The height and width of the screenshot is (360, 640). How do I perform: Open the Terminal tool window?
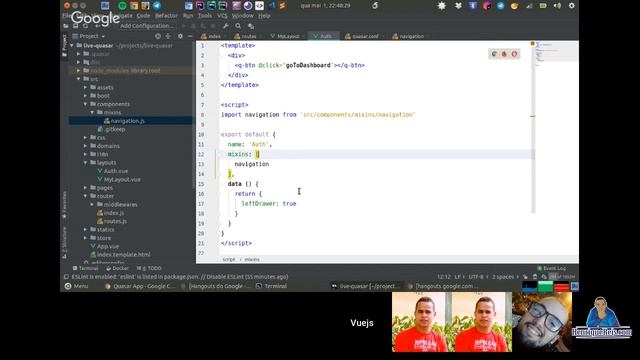[x=85, y=268]
